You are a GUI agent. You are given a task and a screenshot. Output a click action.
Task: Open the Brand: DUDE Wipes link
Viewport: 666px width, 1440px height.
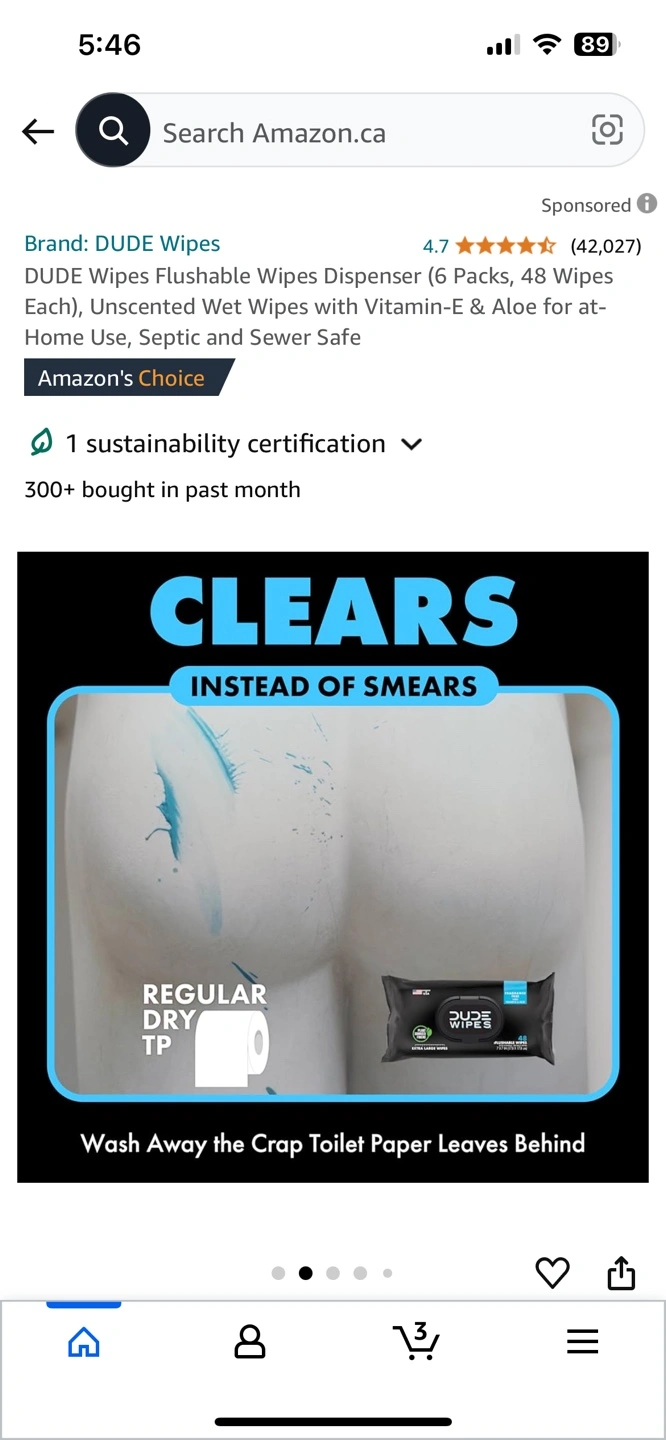click(x=122, y=244)
